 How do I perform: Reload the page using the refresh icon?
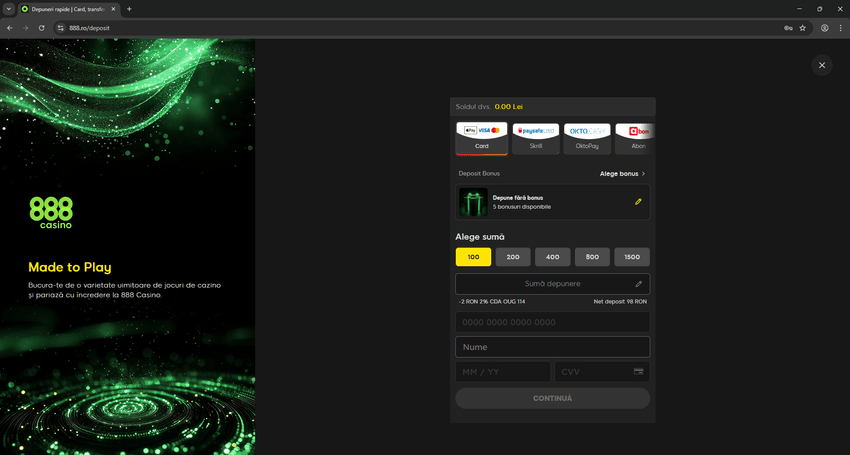[x=41, y=28]
